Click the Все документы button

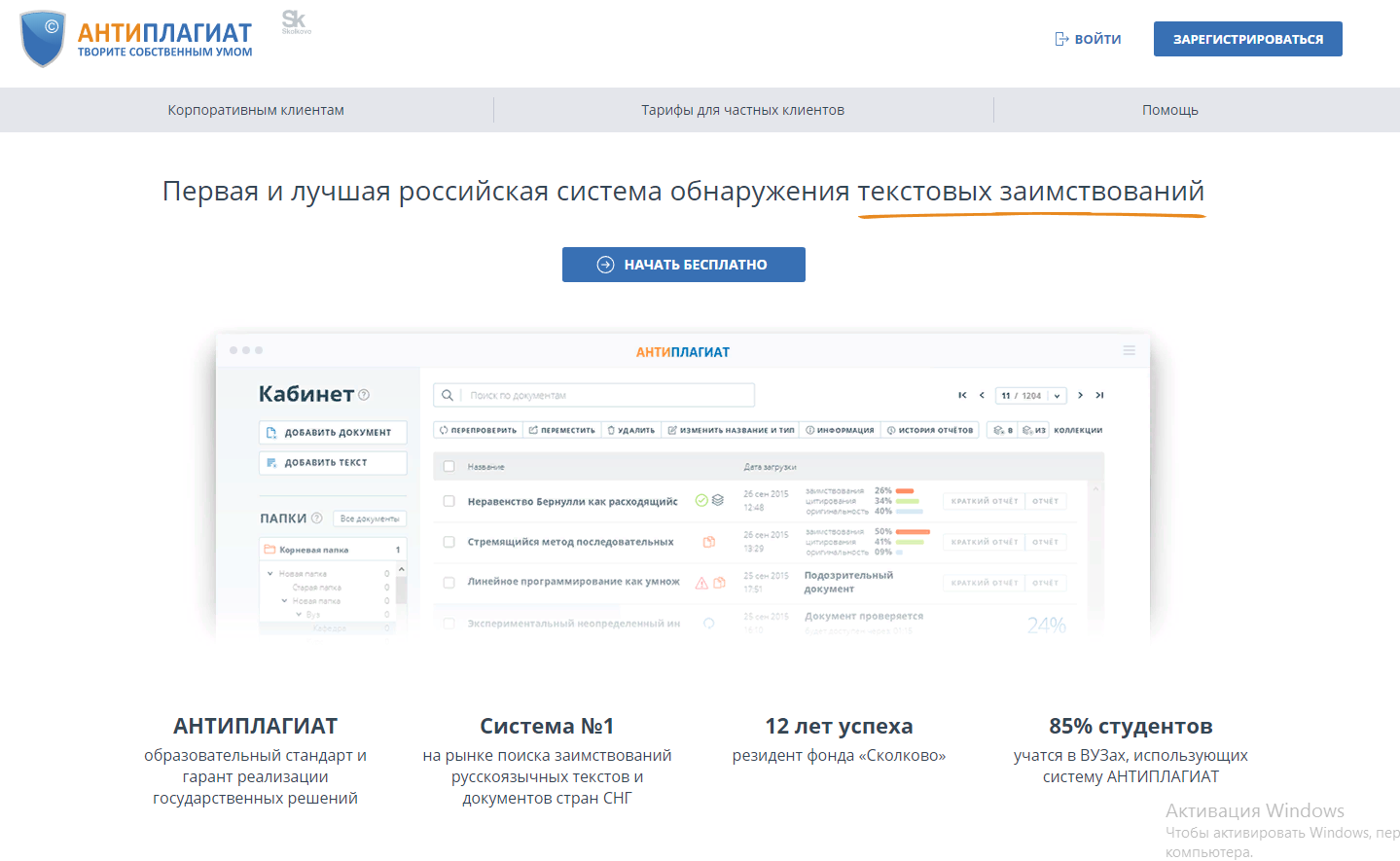370,519
